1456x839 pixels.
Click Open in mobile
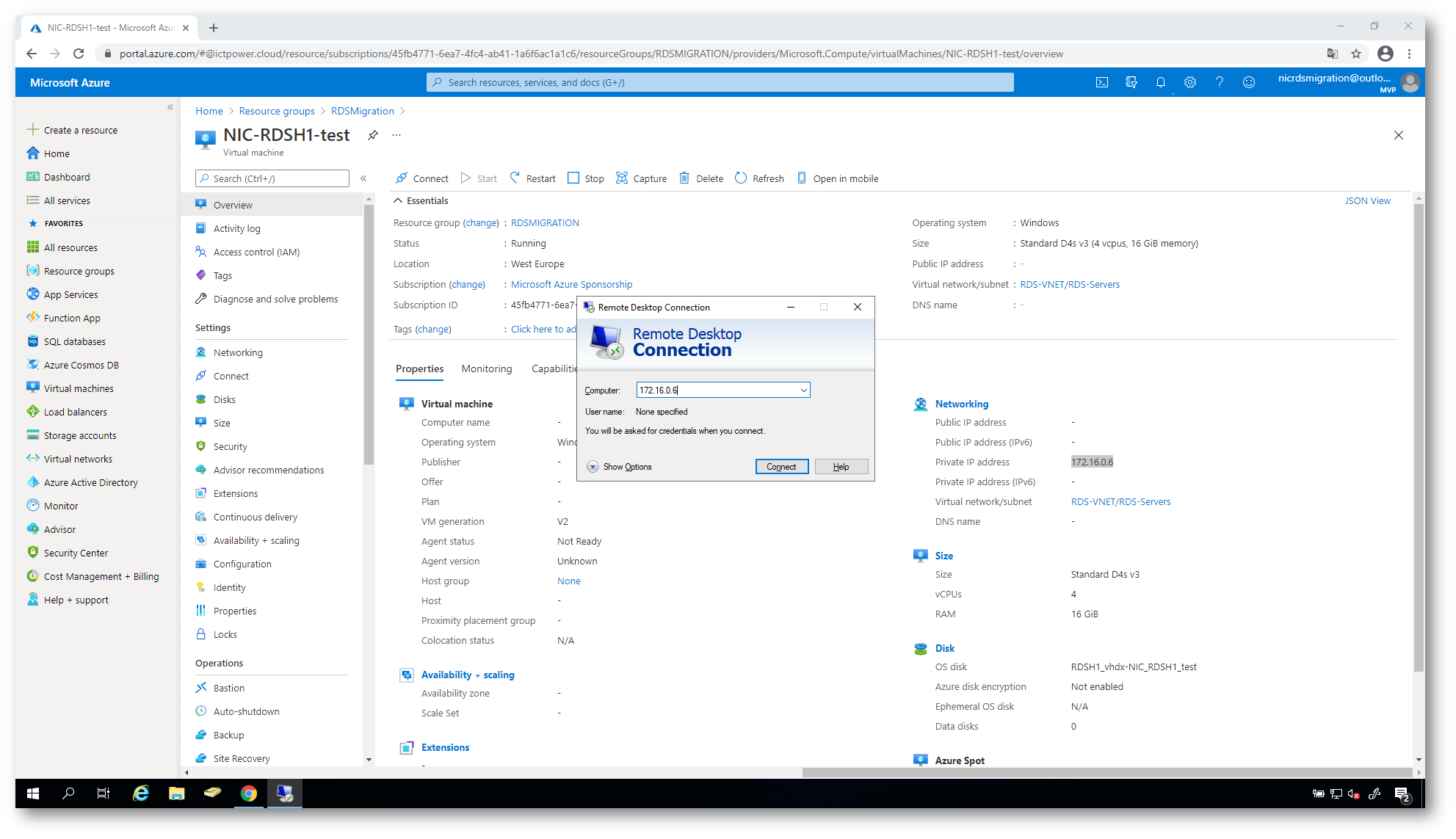[838, 178]
